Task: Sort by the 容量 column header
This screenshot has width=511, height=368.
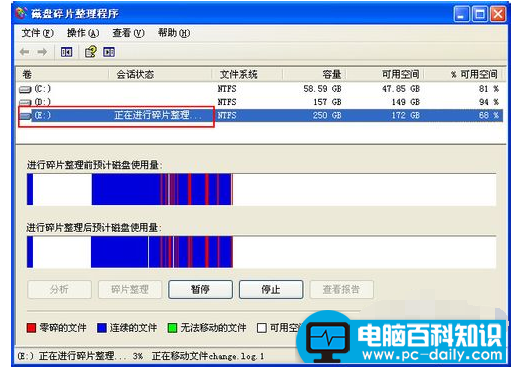Action: pos(314,74)
